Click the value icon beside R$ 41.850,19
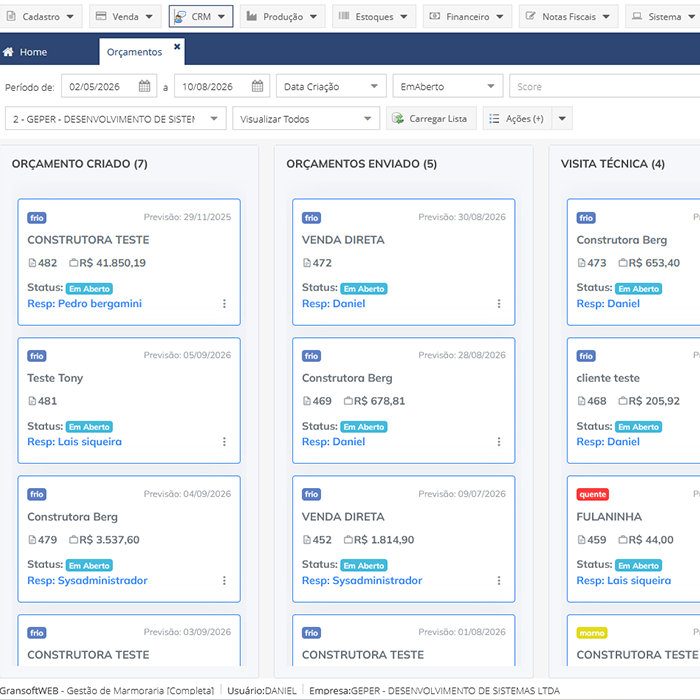 coord(74,263)
